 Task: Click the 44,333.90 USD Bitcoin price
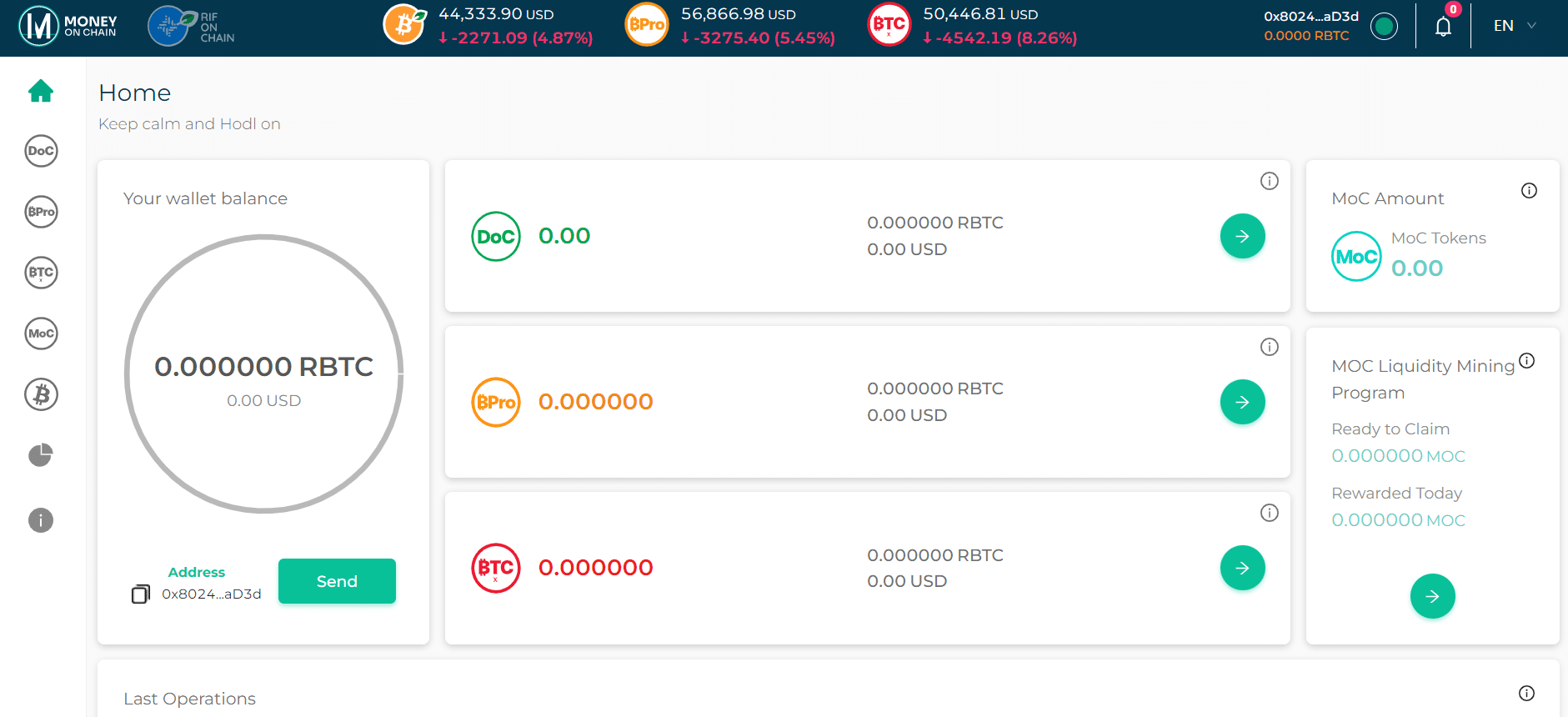(496, 14)
